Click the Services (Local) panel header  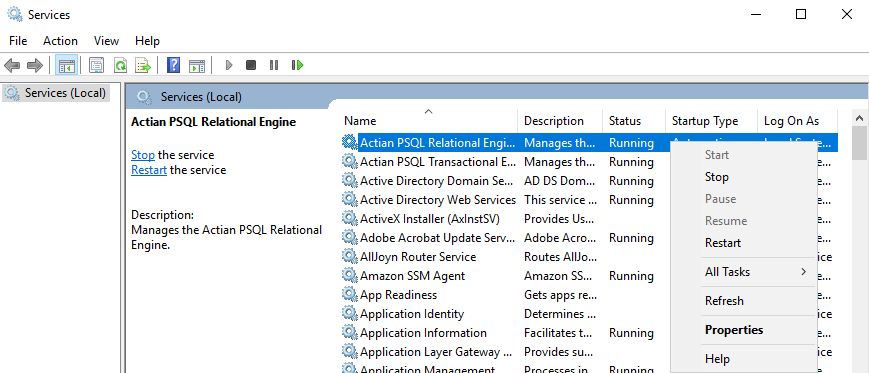201,97
